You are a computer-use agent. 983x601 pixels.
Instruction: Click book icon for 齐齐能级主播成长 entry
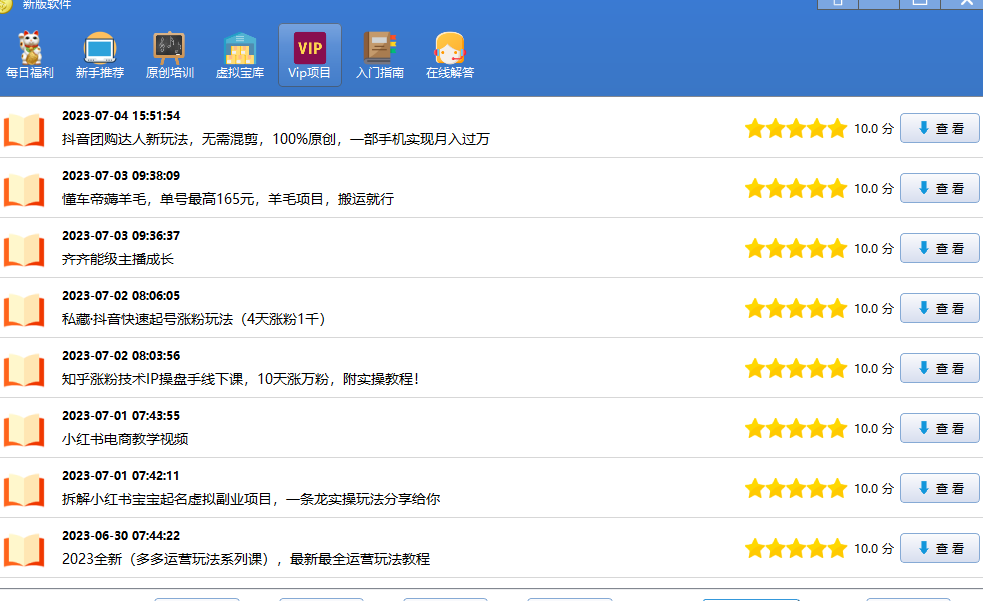click(24, 250)
